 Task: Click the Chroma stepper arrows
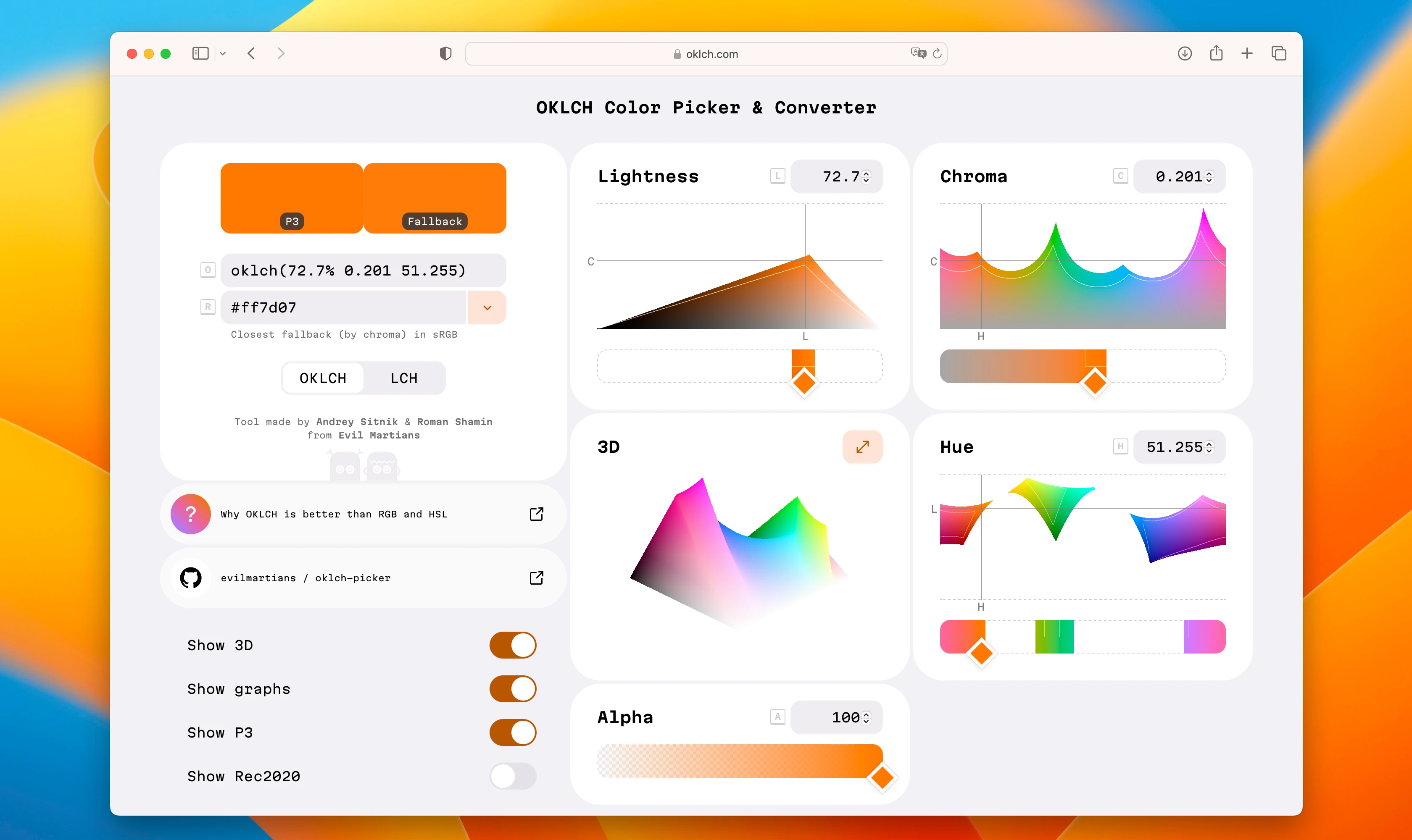(x=1209, y=177)
